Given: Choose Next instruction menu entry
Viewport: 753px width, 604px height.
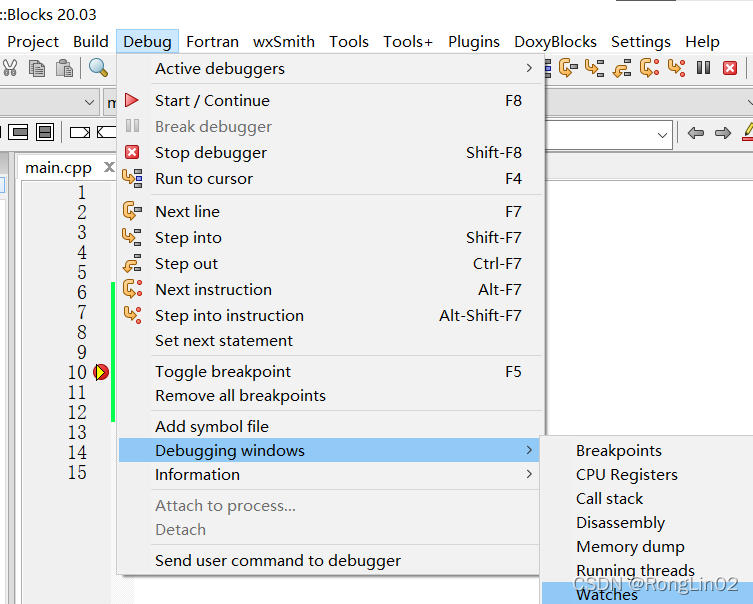Looking at the screenshot, I should point(330,290).
